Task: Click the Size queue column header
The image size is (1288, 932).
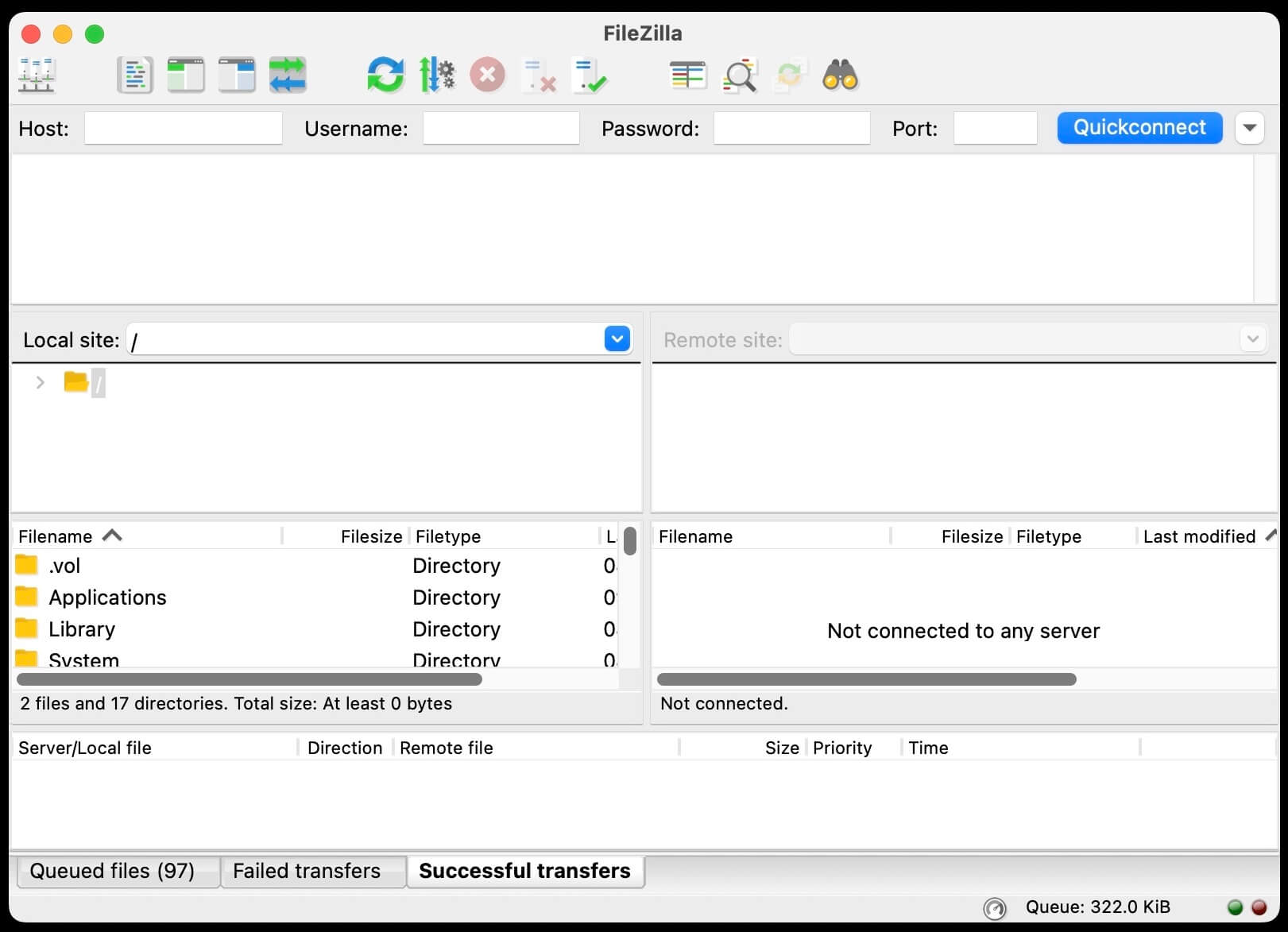Action: coord(743,748)
